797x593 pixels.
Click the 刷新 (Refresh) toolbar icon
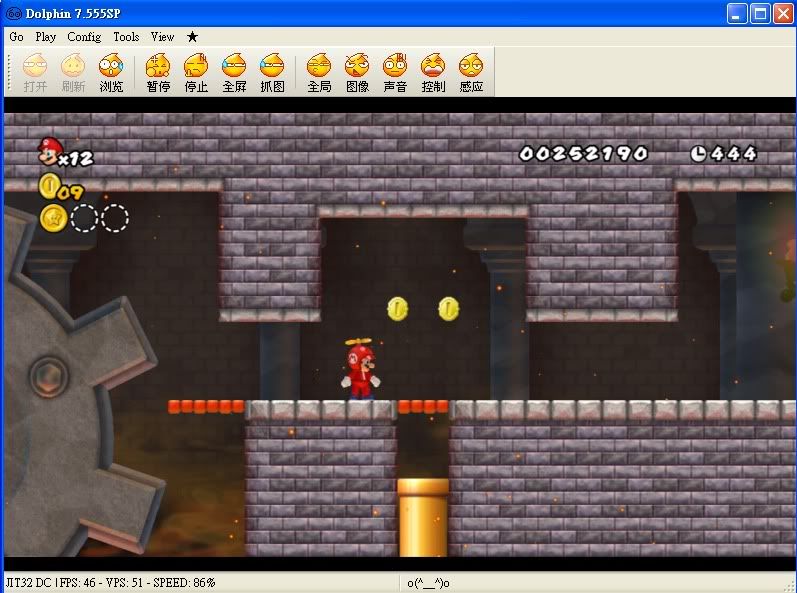pos(73,73)
